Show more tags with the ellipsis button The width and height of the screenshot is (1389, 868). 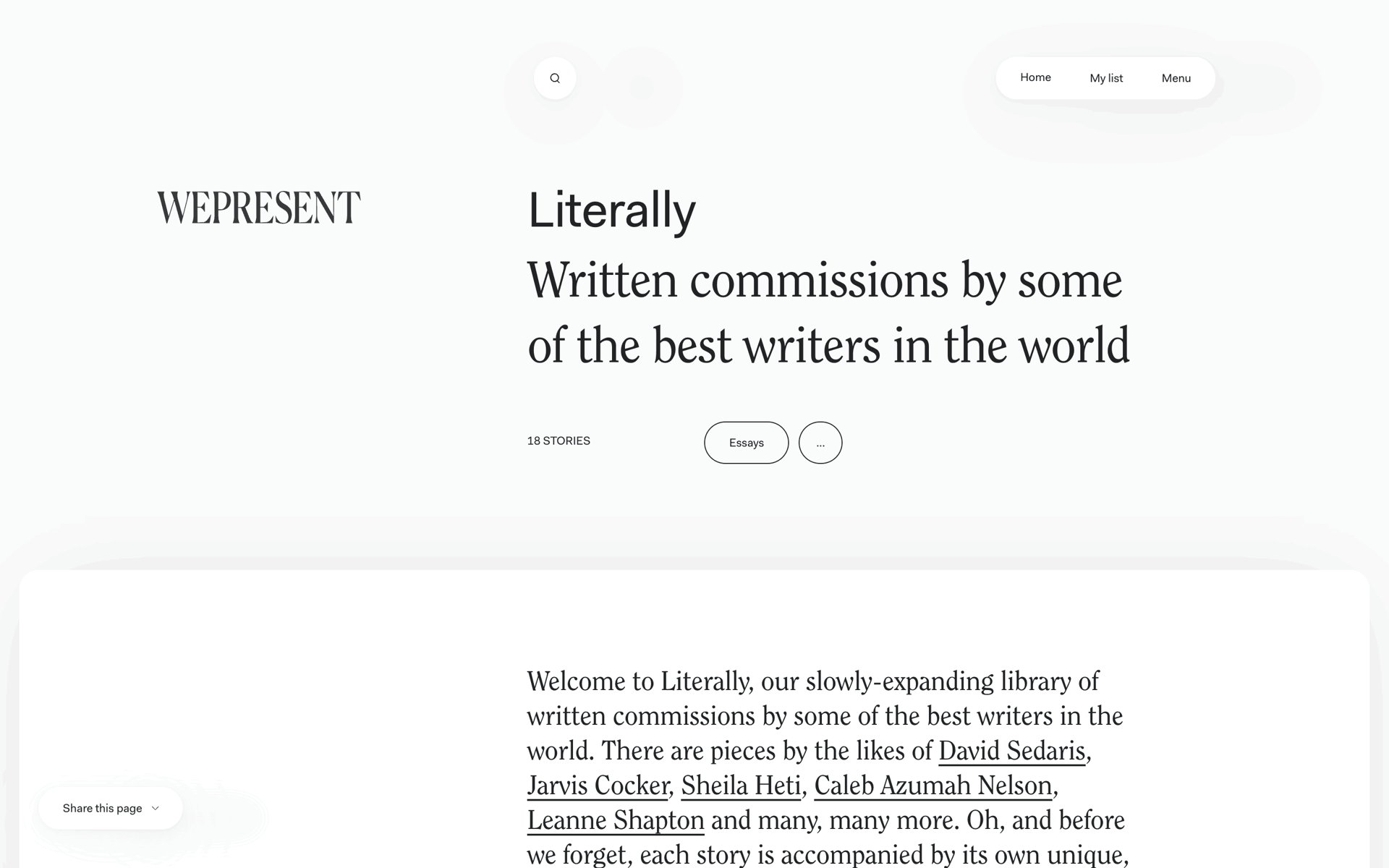coord(820,443)
